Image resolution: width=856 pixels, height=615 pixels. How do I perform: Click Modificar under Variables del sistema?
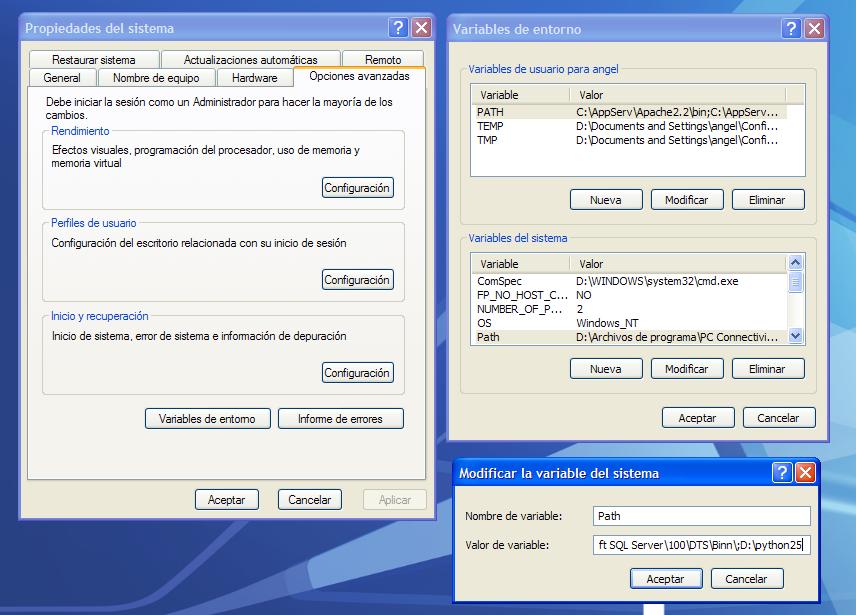tap(687, 369)
